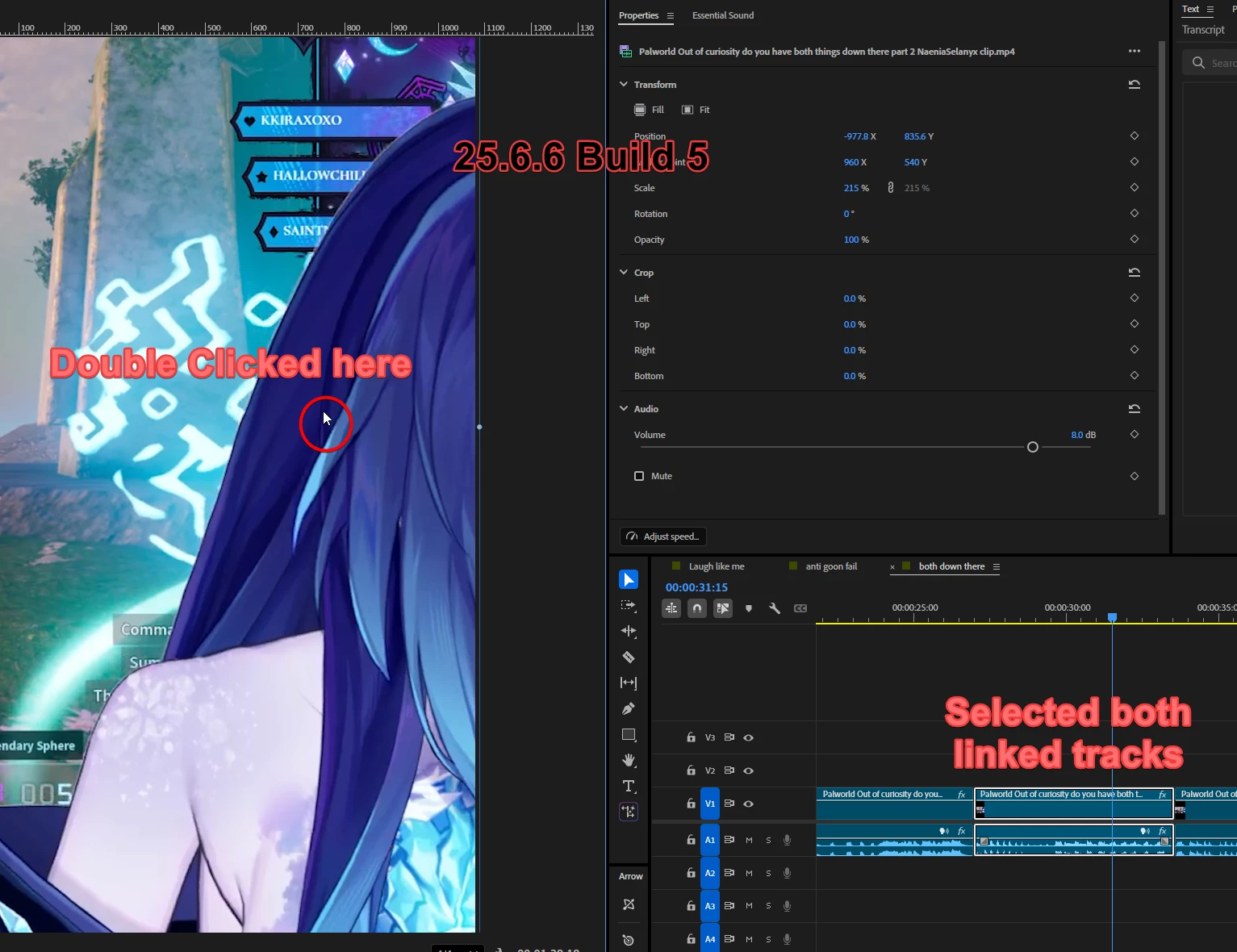Select the Selection (arrow) tool
Image resolution: width=1237 pixels, height=952 pixels.
629,579
